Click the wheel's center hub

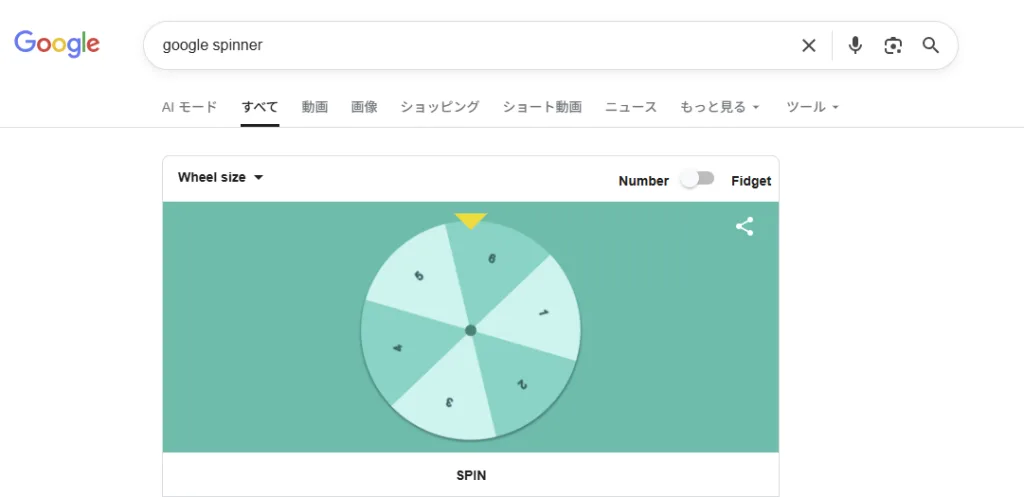[470, 330]
